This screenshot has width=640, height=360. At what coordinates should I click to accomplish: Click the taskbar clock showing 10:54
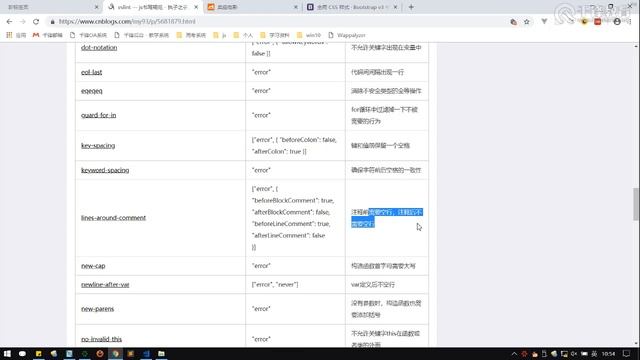[608, 354]
